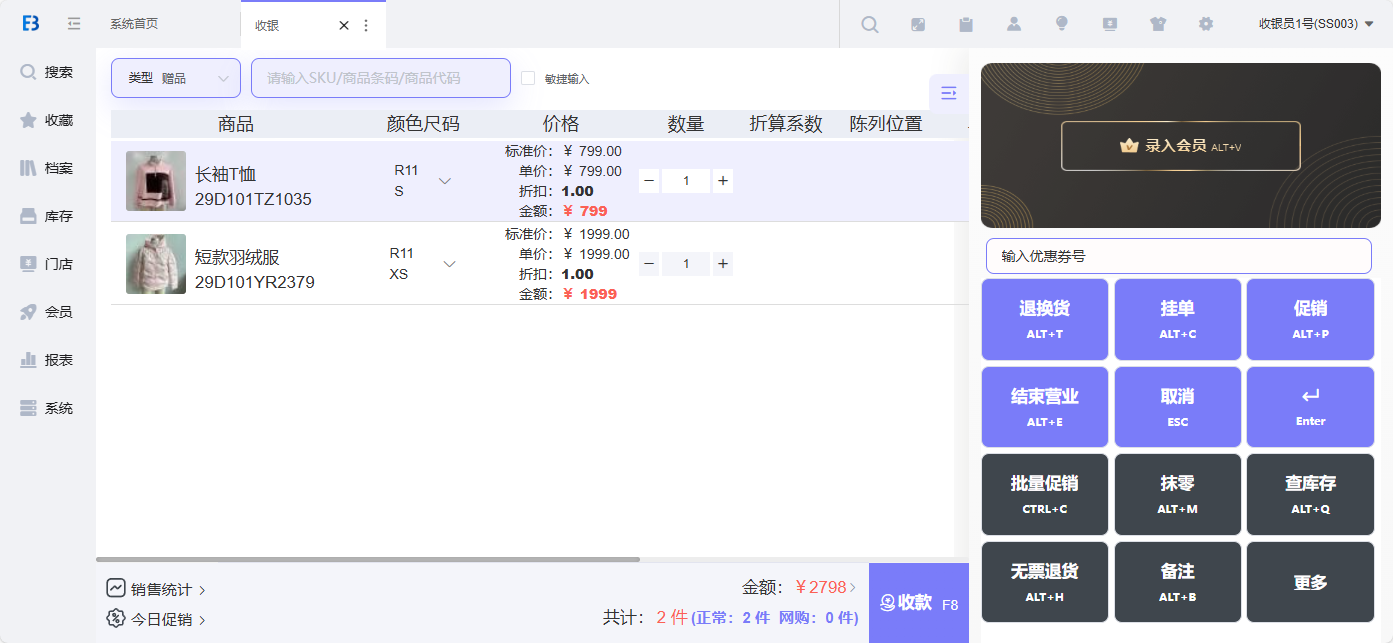Decrease quantity of 短款羽绒服 with minus button
Image resolution: width=1393 pixels, height=643 pixels.
point(649,264)
